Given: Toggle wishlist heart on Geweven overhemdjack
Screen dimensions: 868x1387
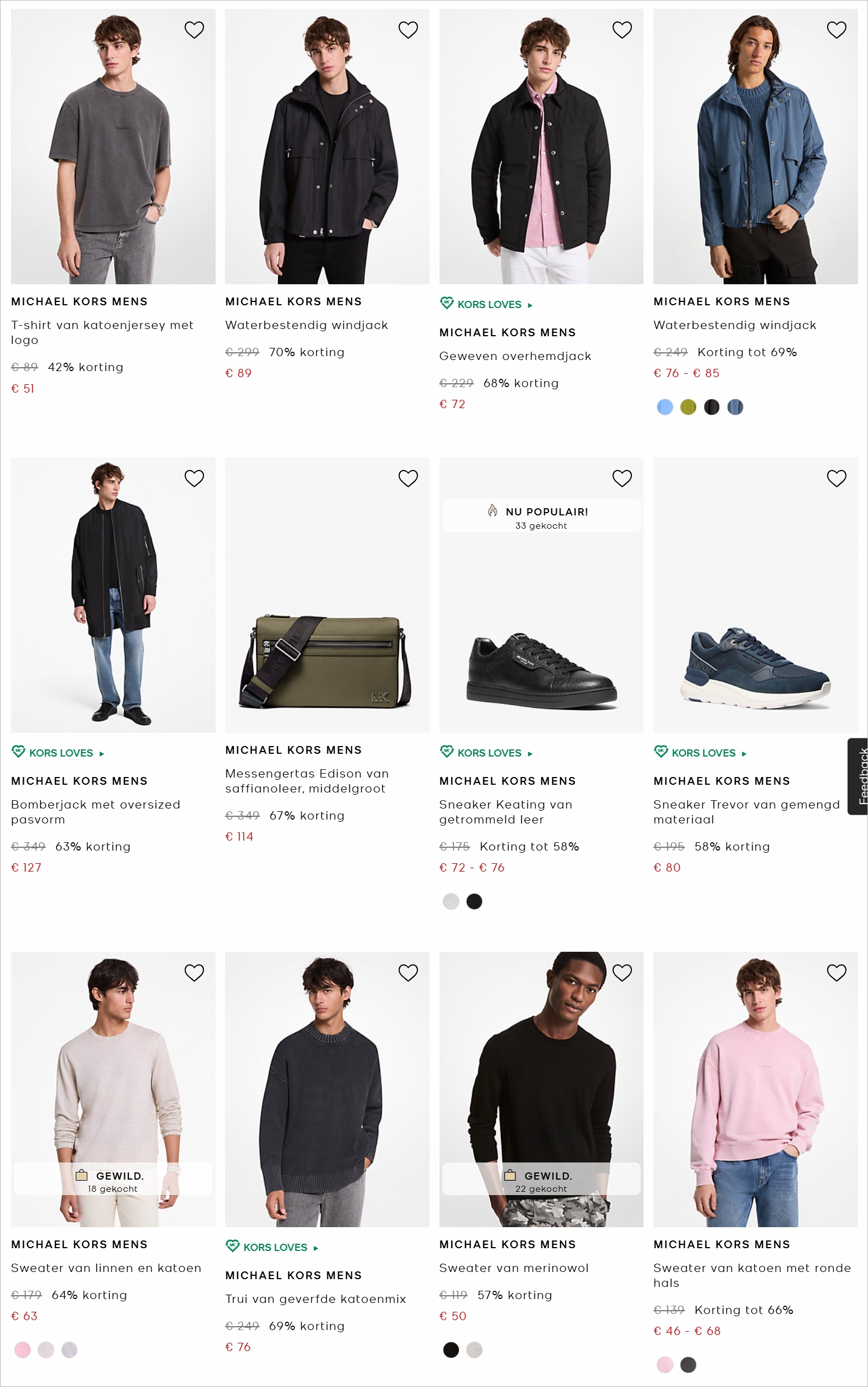Looking at the screenshot, I should (622, 30).
